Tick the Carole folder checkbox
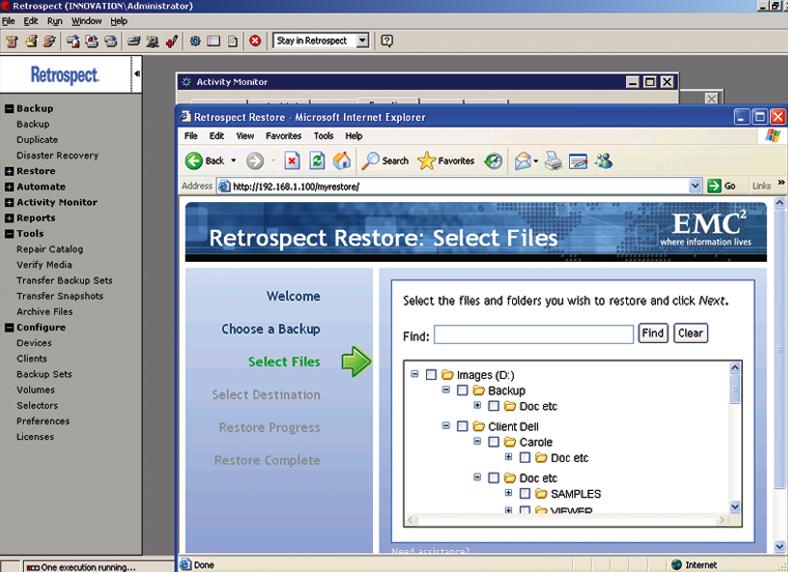This screenshot has width=788, height=572. pos(494,442)
